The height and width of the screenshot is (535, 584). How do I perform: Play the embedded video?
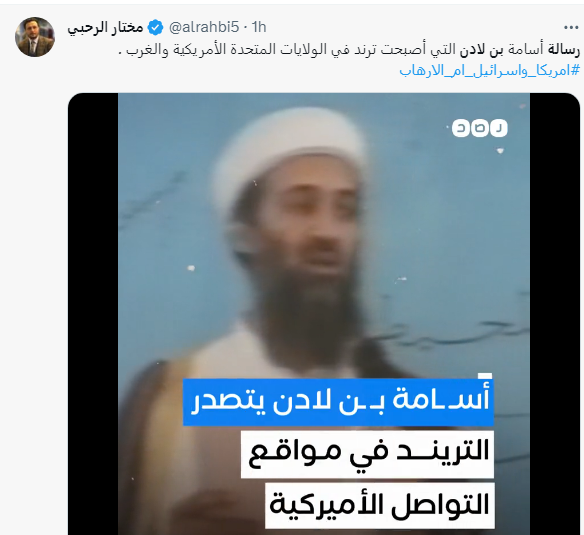324,314
